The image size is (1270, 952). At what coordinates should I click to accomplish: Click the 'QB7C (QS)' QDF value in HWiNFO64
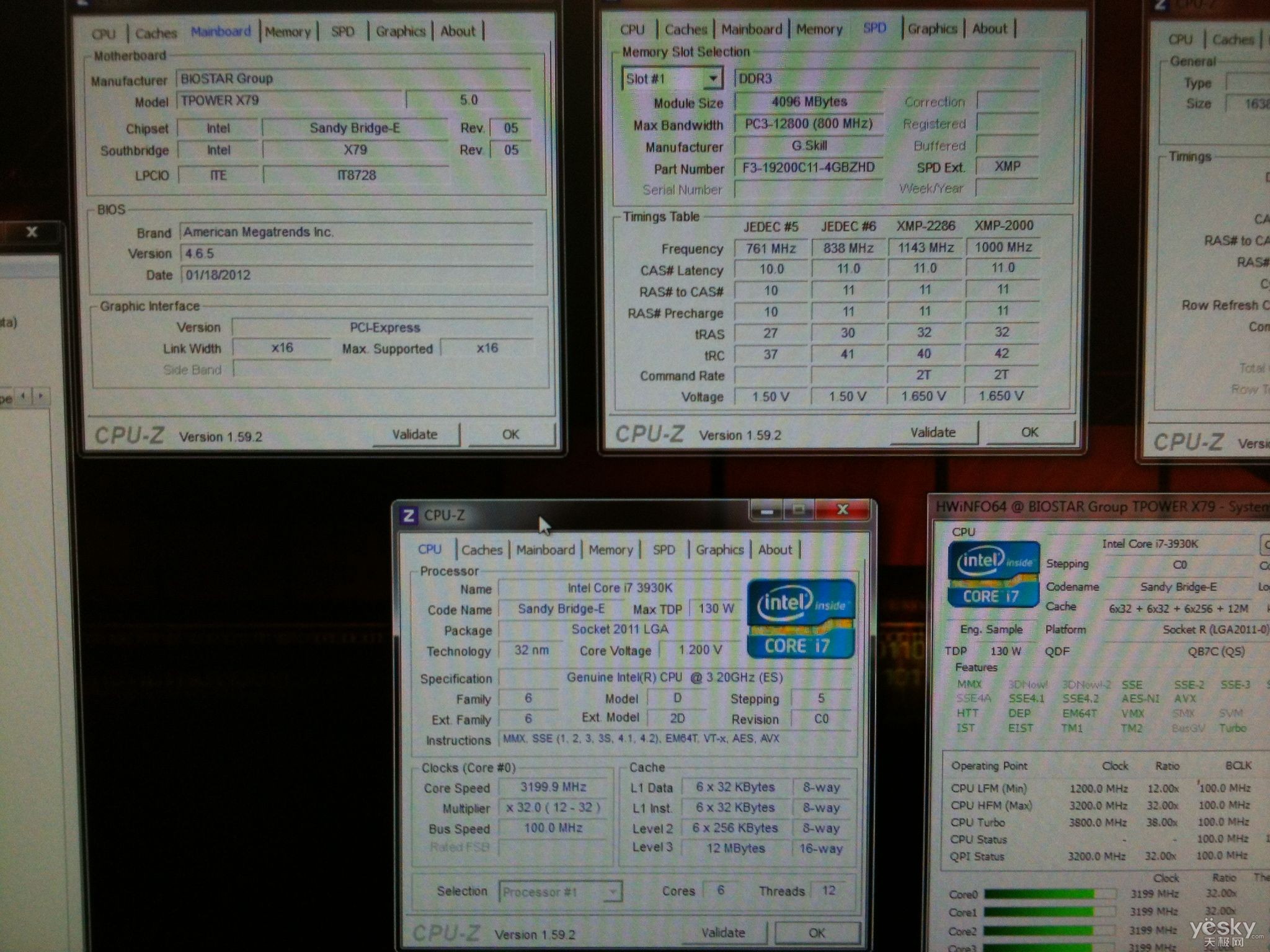1215,651
